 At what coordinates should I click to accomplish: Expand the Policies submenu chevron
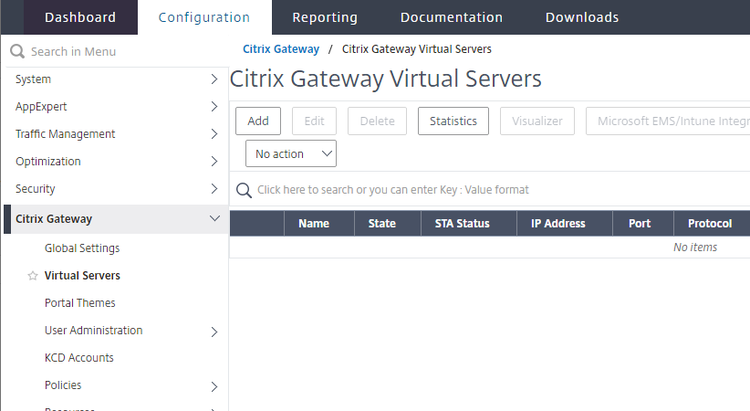pyautogui.click(x=214, y=387)
